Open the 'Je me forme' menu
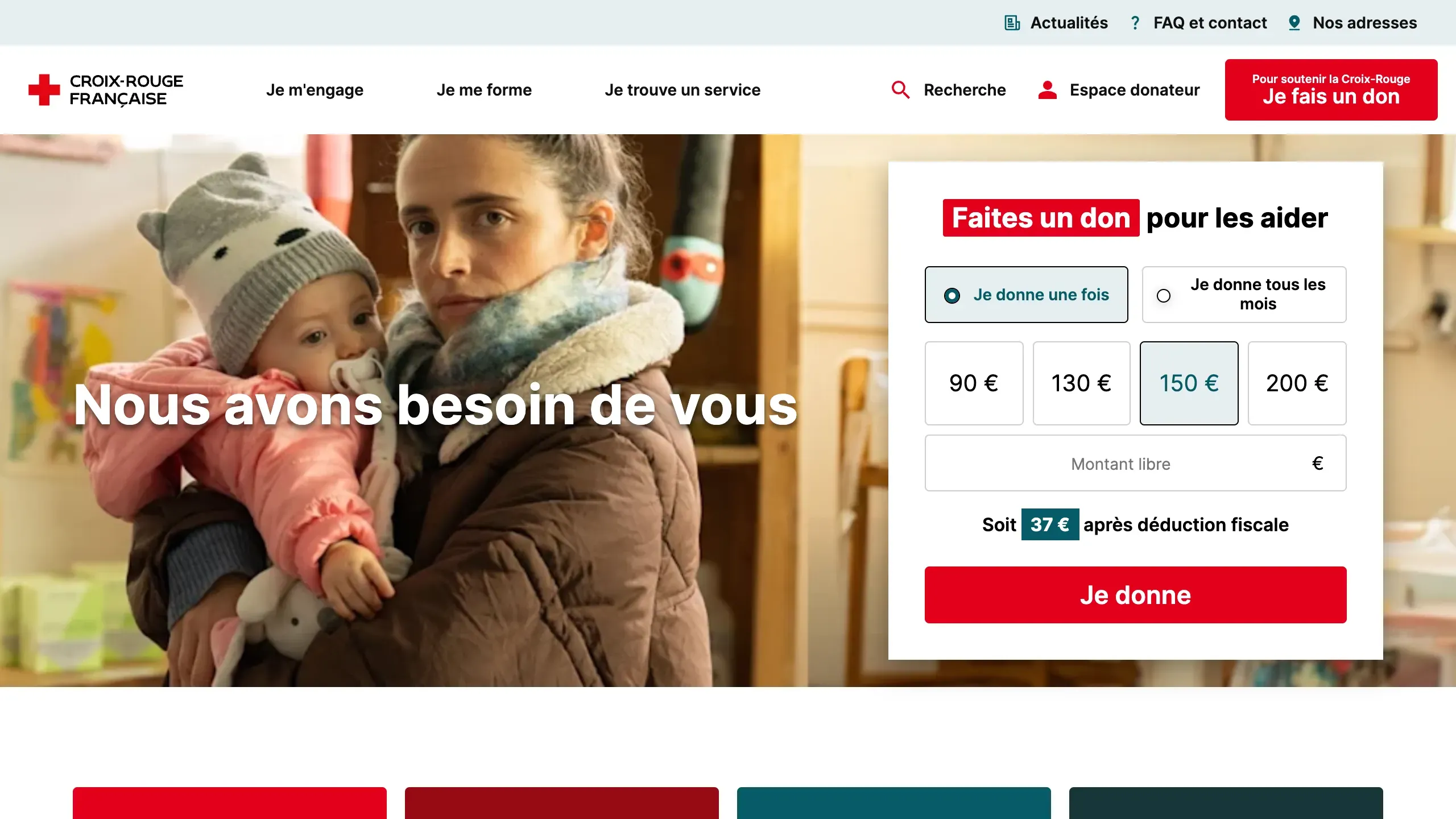 click(484, 90)
